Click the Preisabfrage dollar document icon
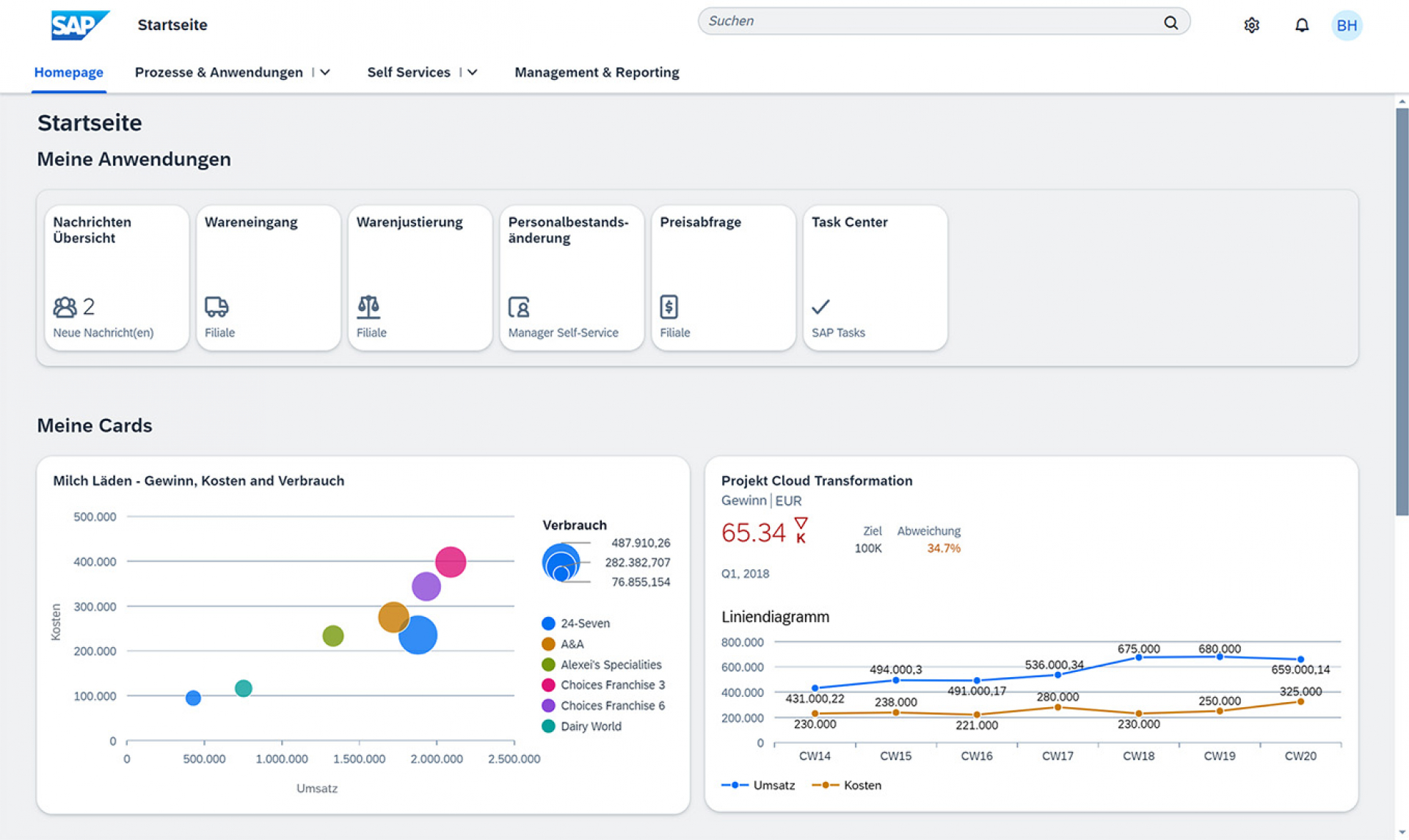The image size is (1409, 840). [x=669, y=307]
